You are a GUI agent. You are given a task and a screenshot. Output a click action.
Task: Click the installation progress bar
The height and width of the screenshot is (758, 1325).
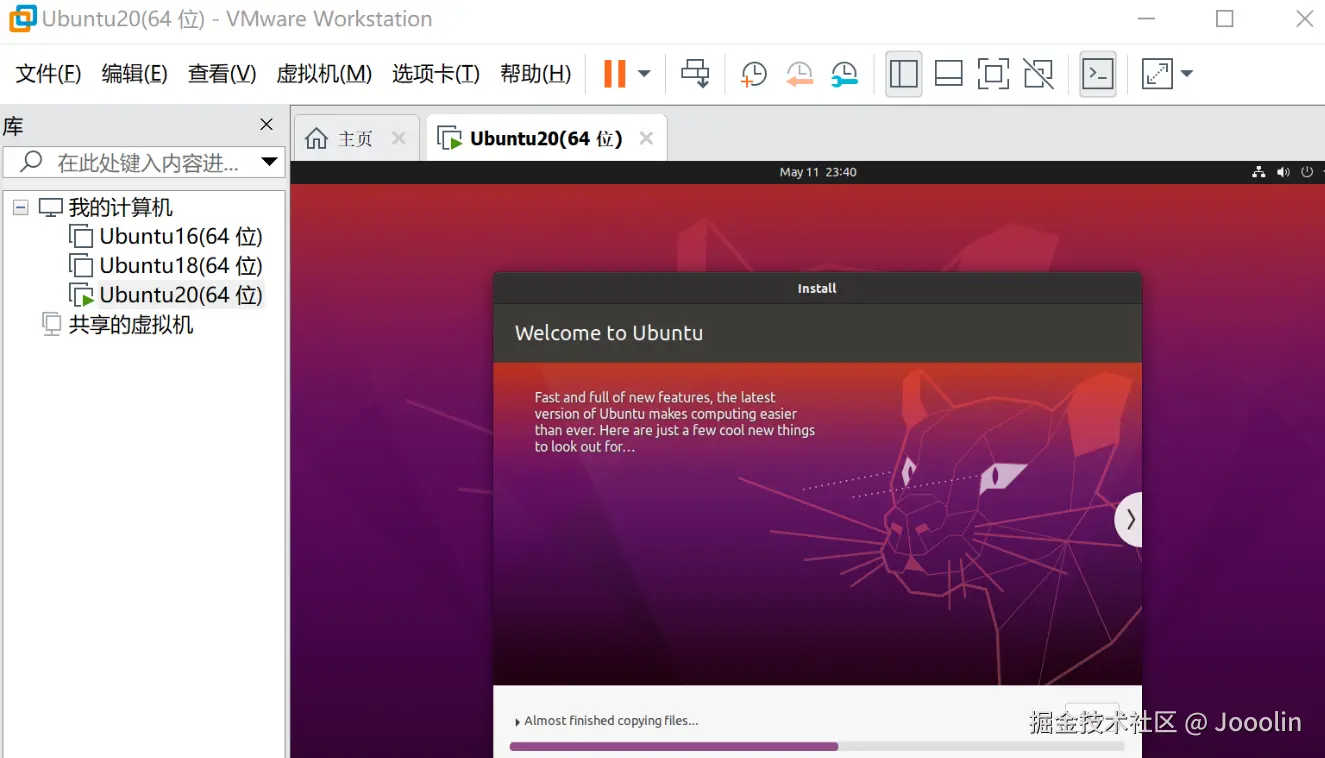(x=817, y=746)
